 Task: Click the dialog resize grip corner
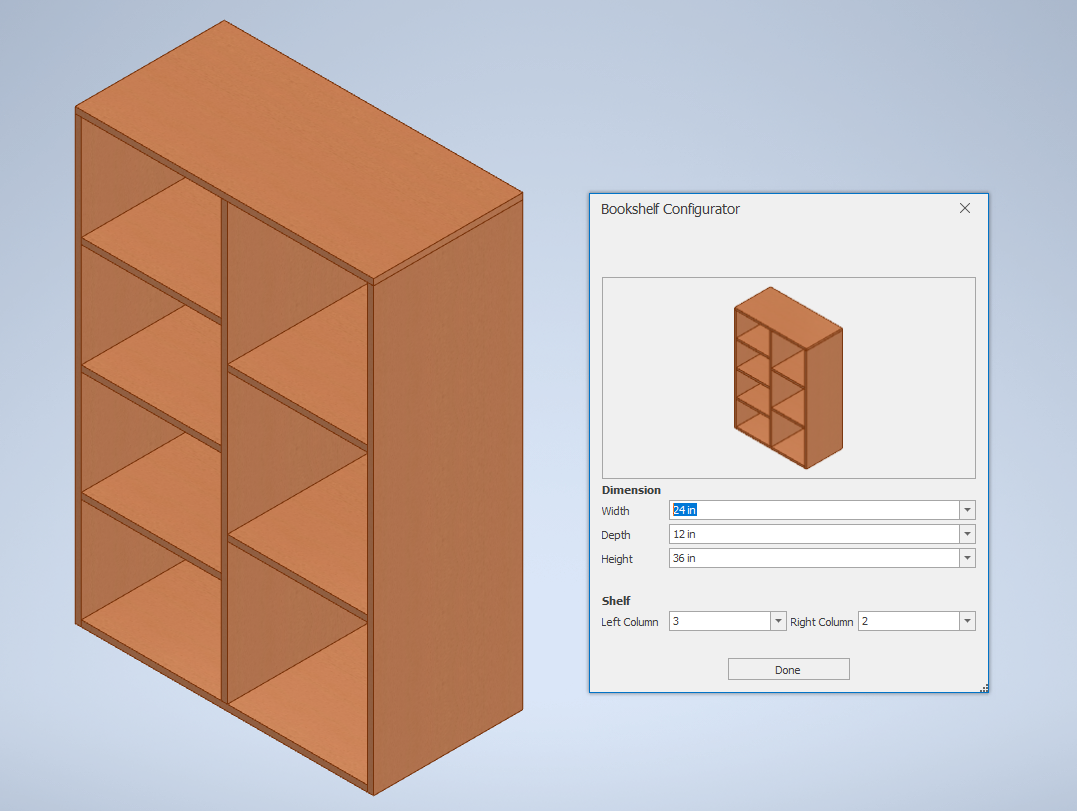(984, 688)
